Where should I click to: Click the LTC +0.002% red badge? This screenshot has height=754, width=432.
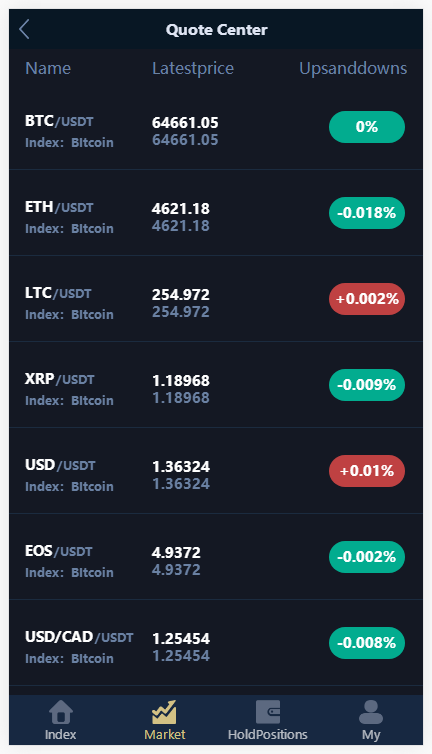click(367, 299)
